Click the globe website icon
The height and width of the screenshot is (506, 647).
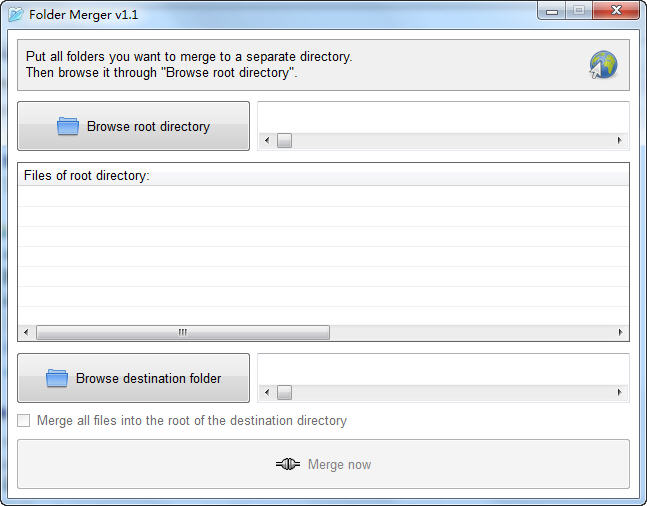603,65
